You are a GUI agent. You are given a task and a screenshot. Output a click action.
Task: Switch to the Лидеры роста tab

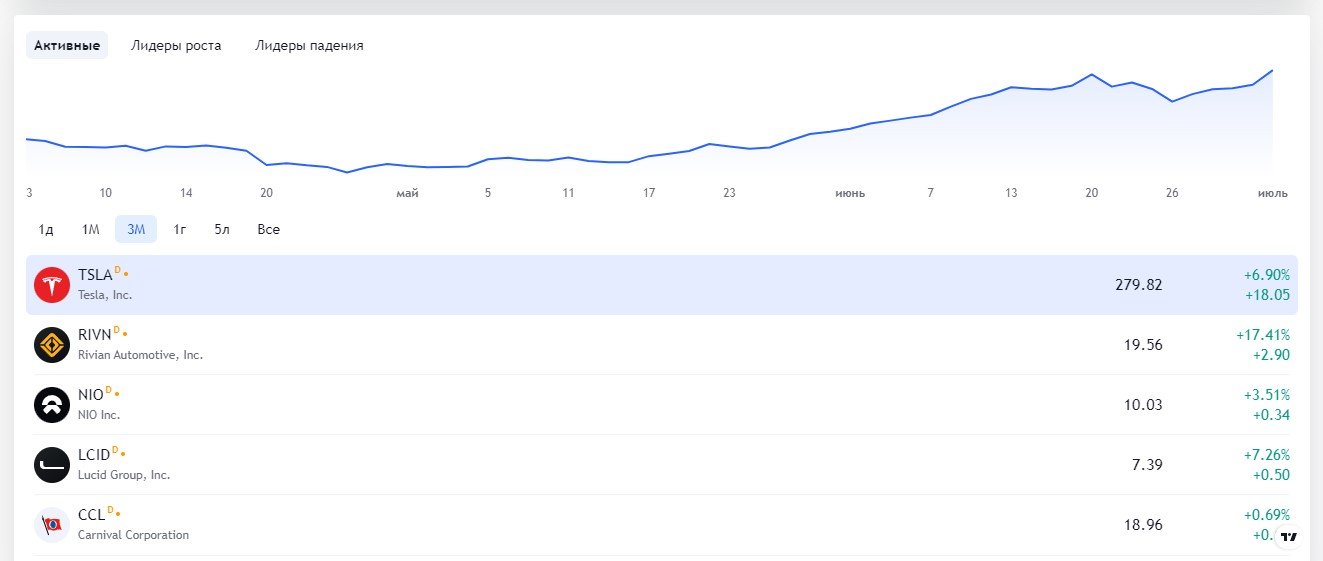click(x=176, y=45)
